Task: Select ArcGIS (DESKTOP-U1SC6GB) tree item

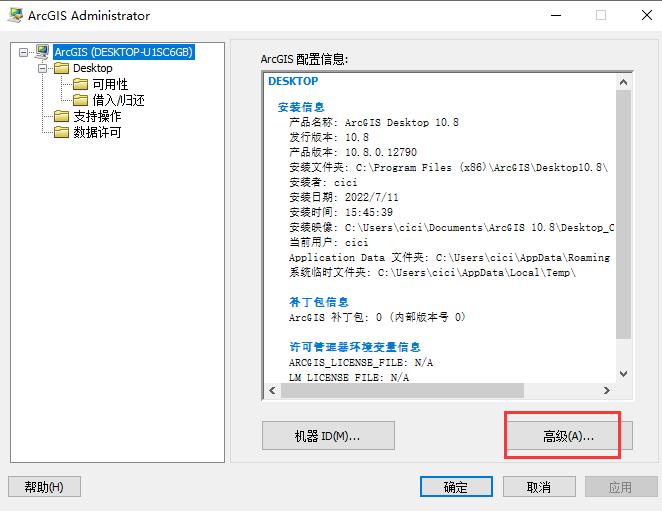Action: pyautogui.click(x=124, y=52)
